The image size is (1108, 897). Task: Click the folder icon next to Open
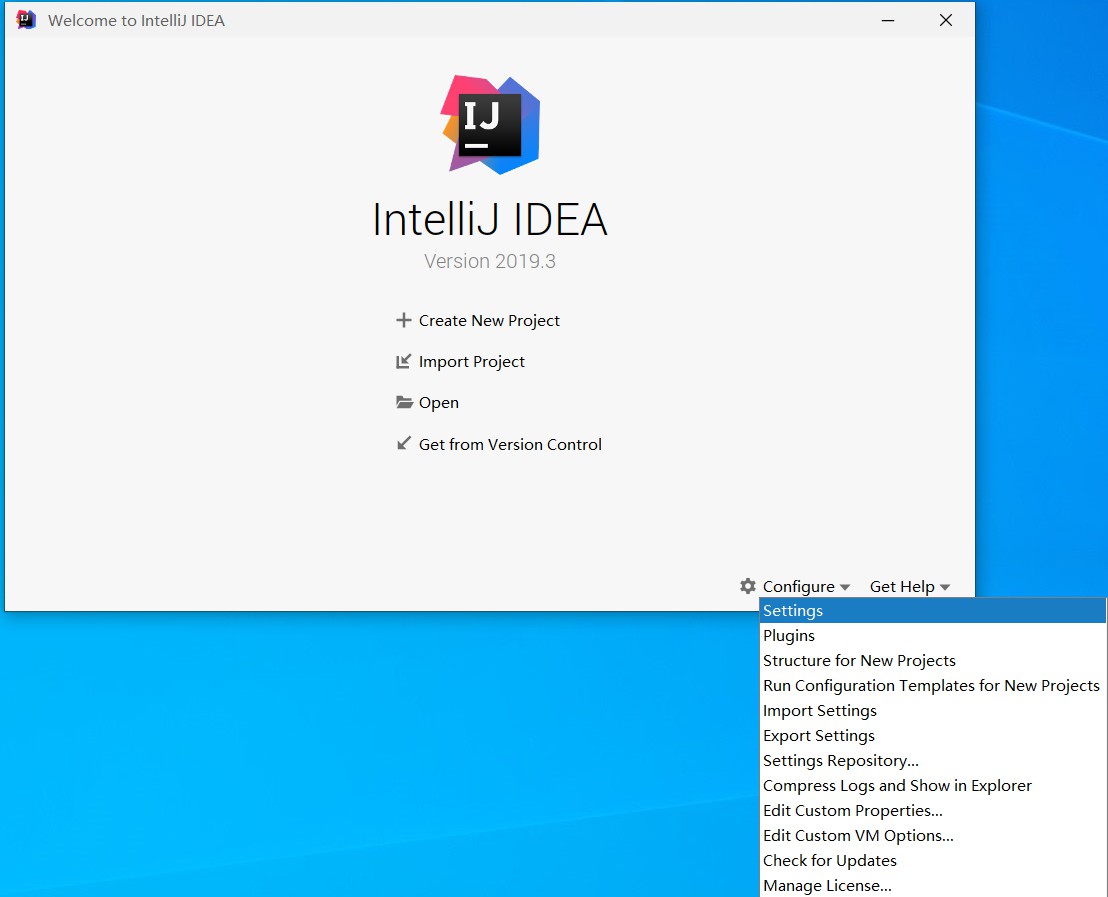point(404,402)
